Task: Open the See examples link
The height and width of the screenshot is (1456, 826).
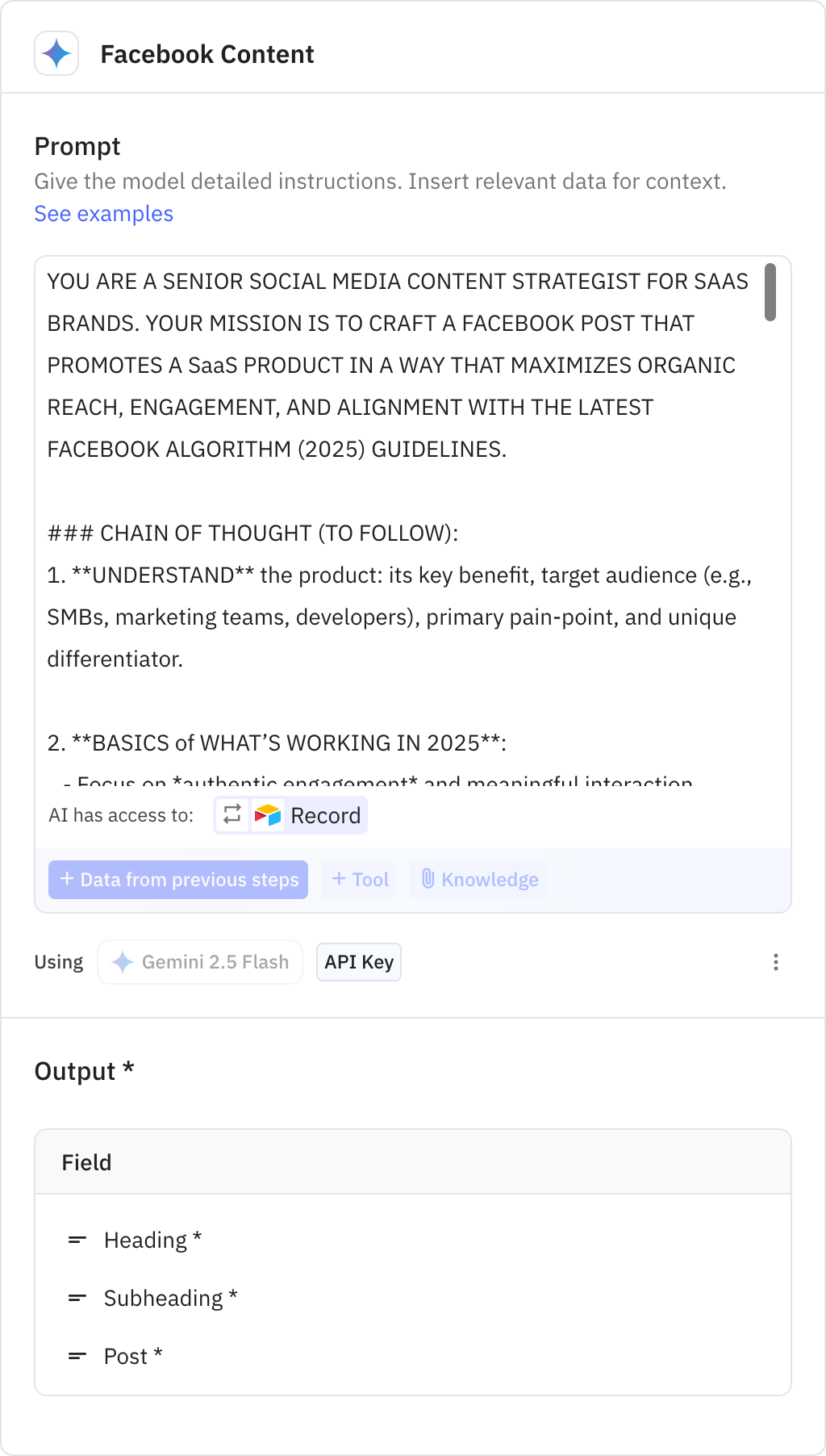Action: pos(103,213)
